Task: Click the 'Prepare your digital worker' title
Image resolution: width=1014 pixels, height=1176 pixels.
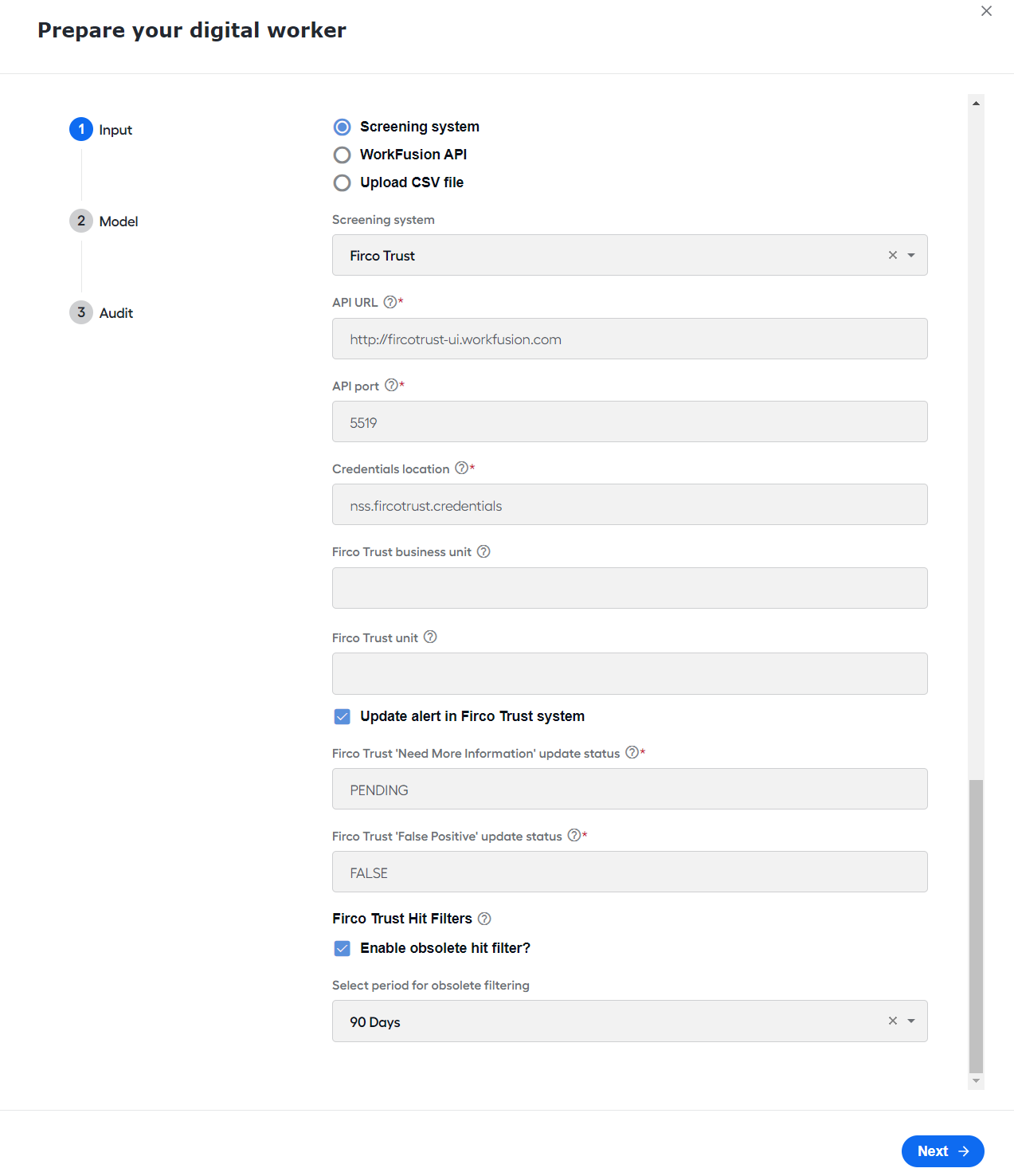Action: click(192, 30)
